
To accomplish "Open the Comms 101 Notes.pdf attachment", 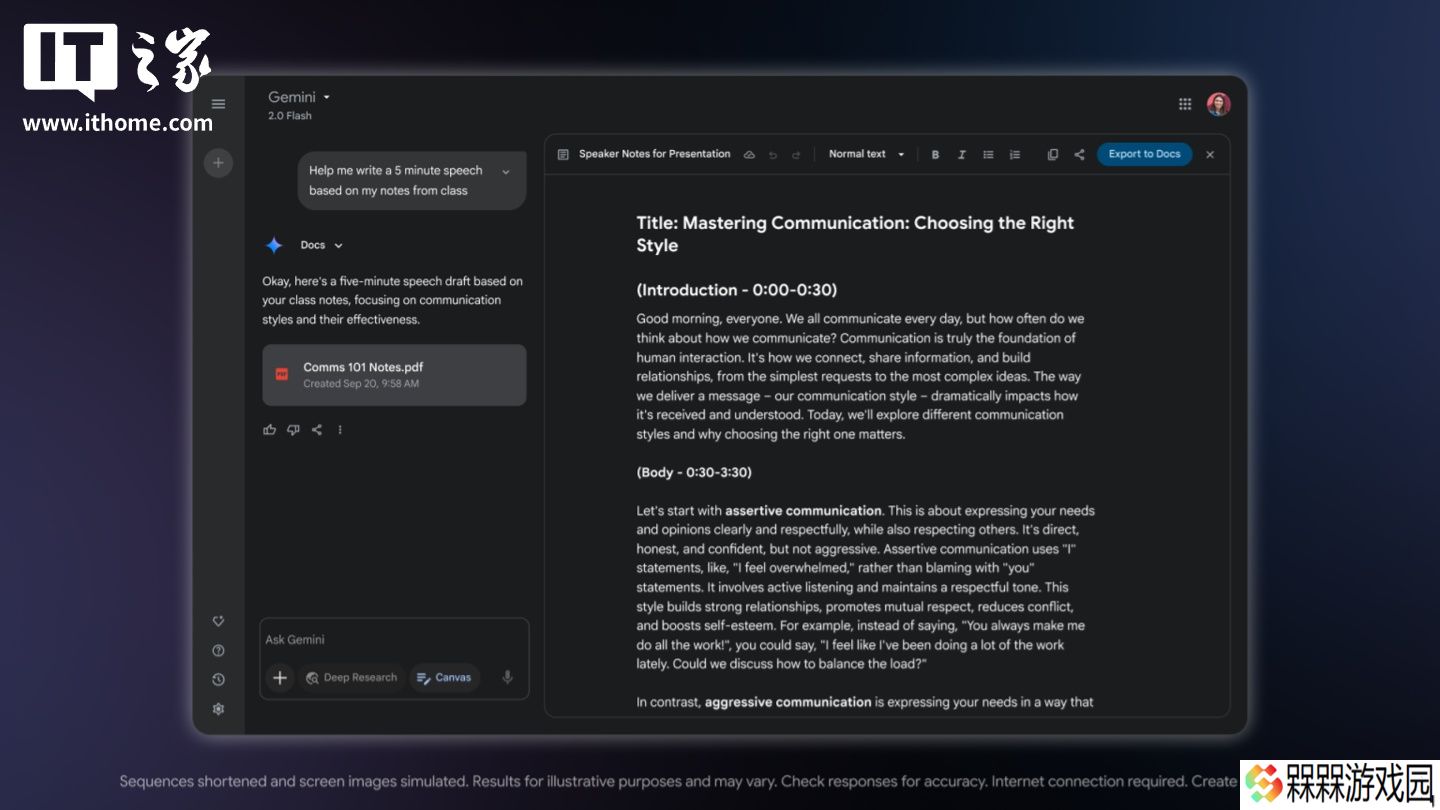I will pos(394,375).
